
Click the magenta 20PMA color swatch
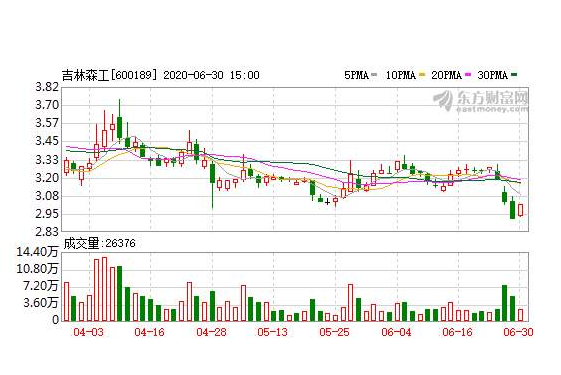coord(468,75)
